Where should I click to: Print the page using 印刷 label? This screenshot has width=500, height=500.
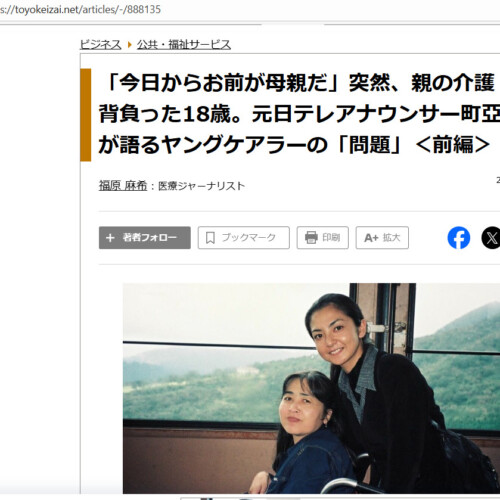pos(331,237)
